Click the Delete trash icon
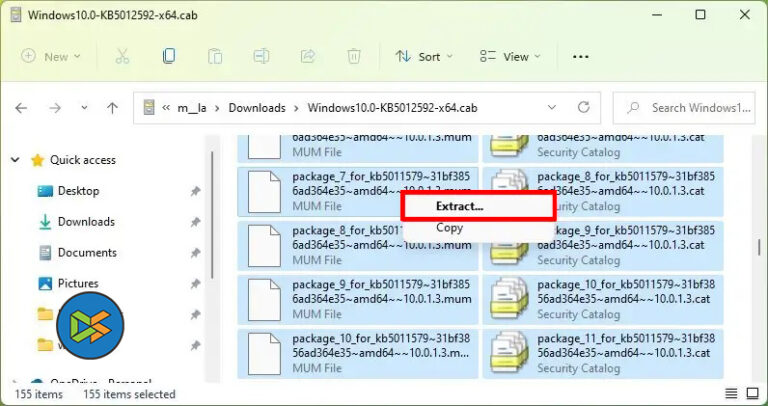Screen dimensions: 768x406 tap(354, 56)
